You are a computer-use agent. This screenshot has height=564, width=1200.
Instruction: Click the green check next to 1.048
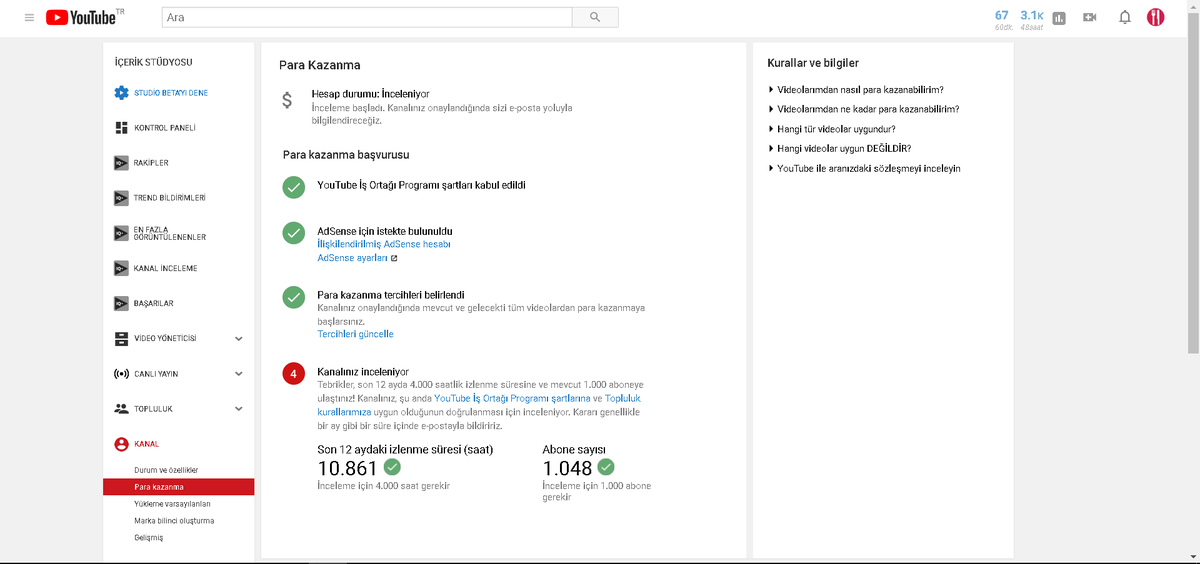click(606, 467)
